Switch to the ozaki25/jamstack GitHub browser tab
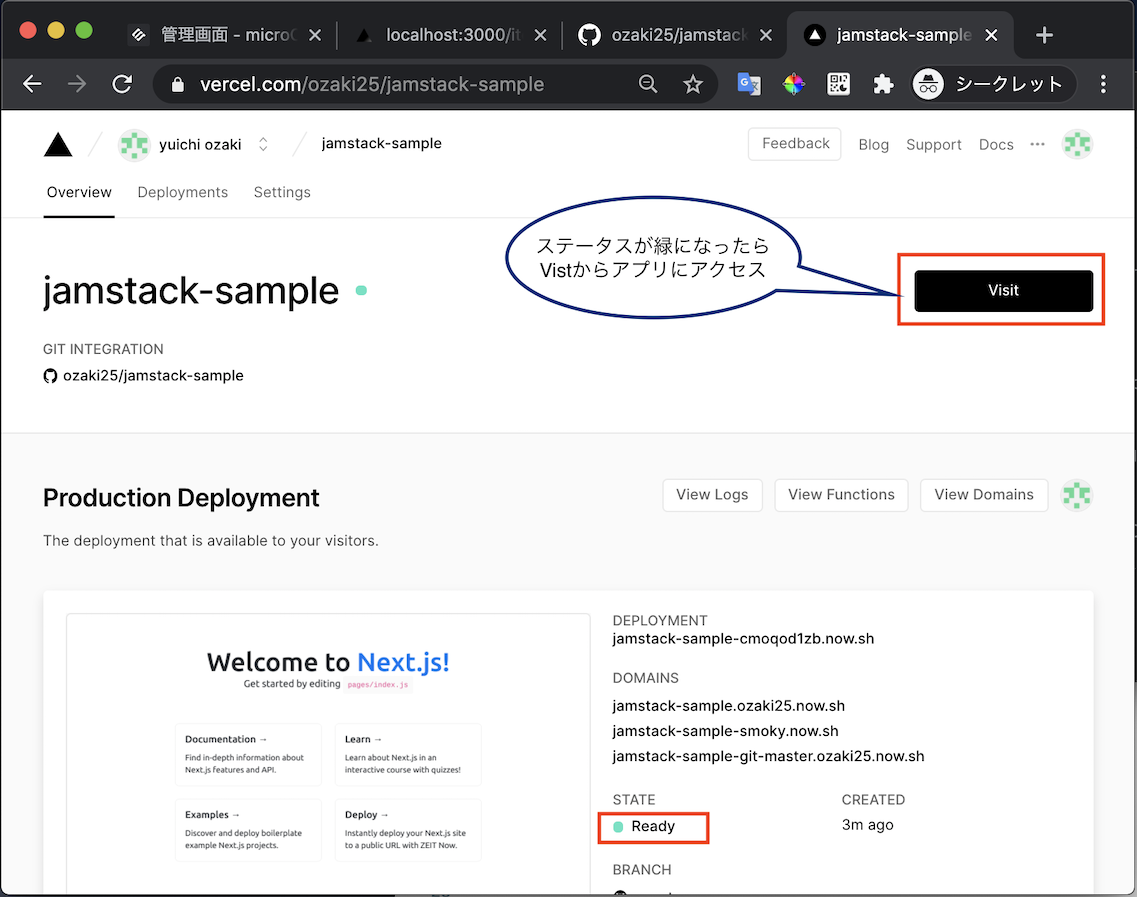Image resolution: width=1137 pixels, height=897 pixels. (676, 35)
